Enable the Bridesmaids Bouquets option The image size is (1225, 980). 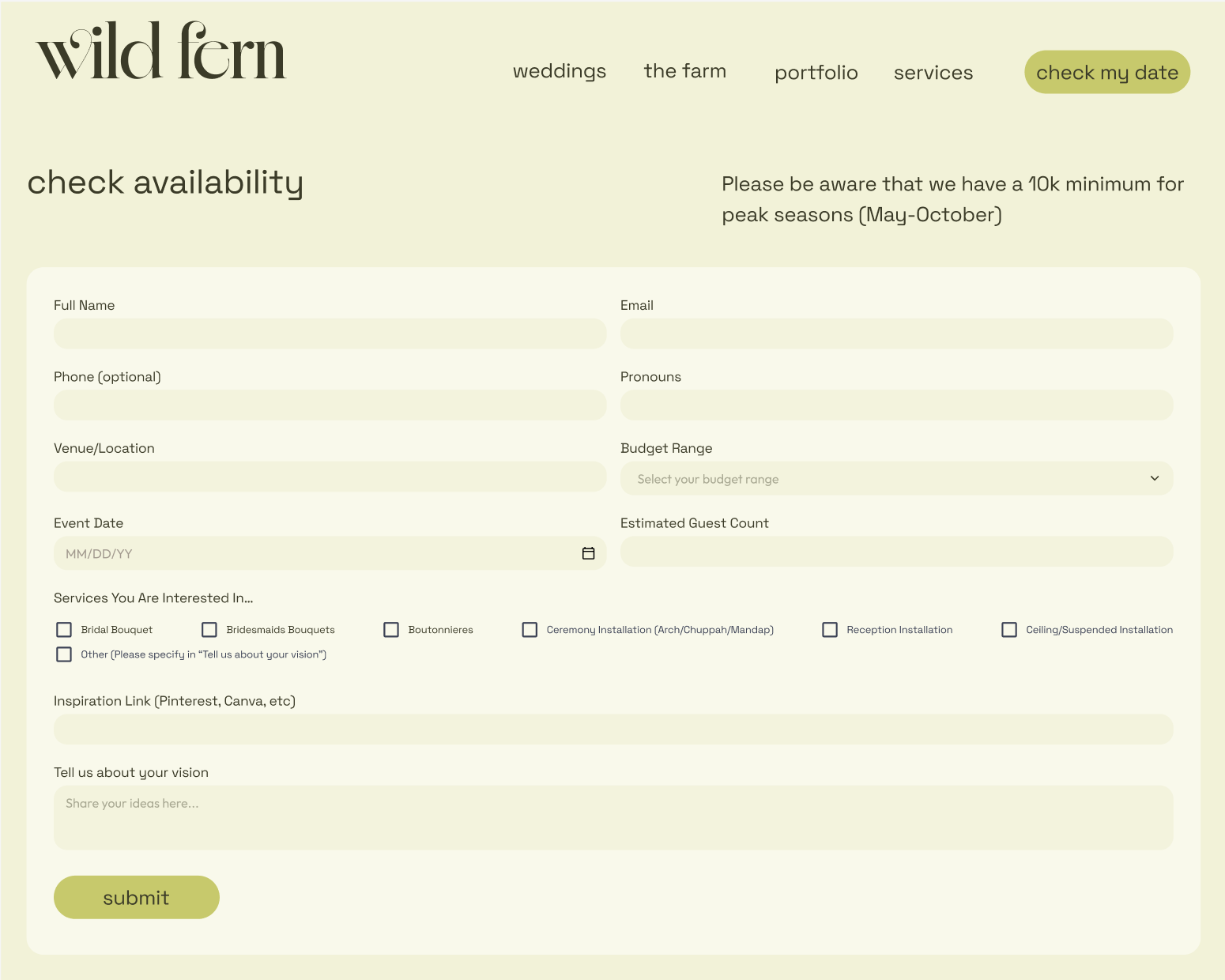pyautogui.click(x=209, y=629)
